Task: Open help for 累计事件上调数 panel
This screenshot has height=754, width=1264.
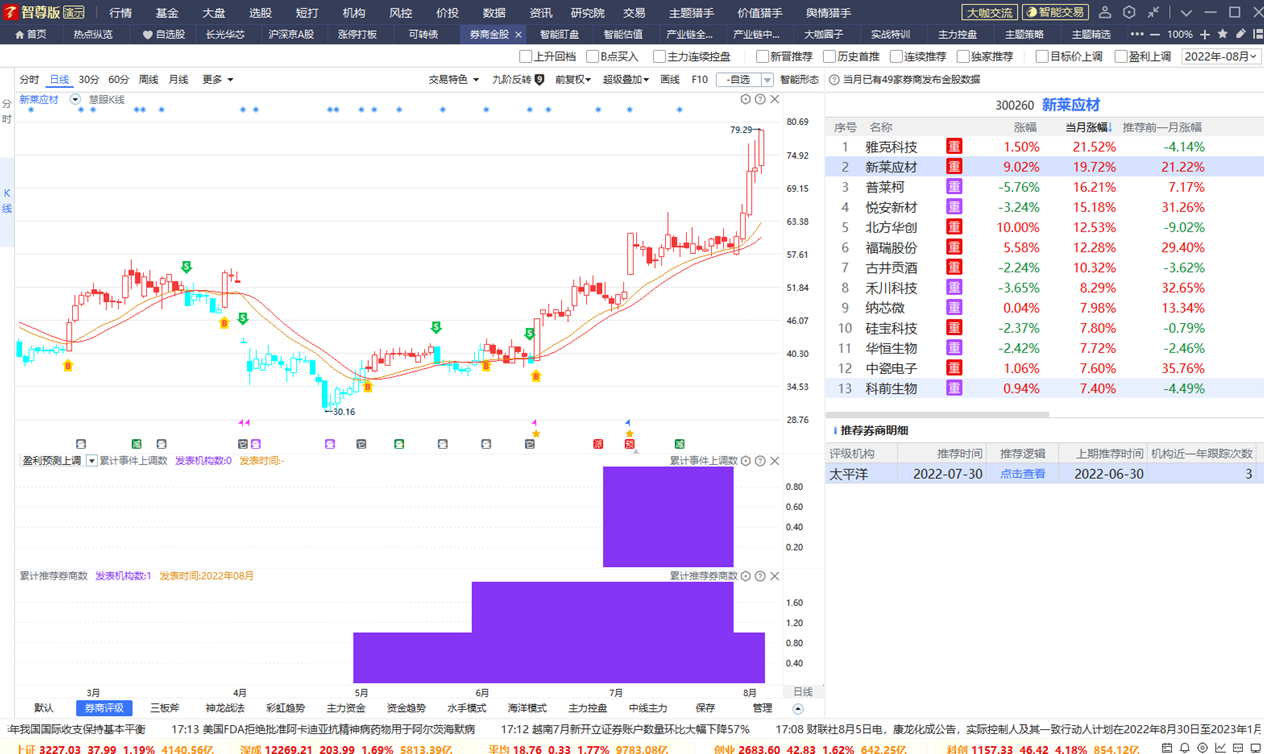Action: 760,461
